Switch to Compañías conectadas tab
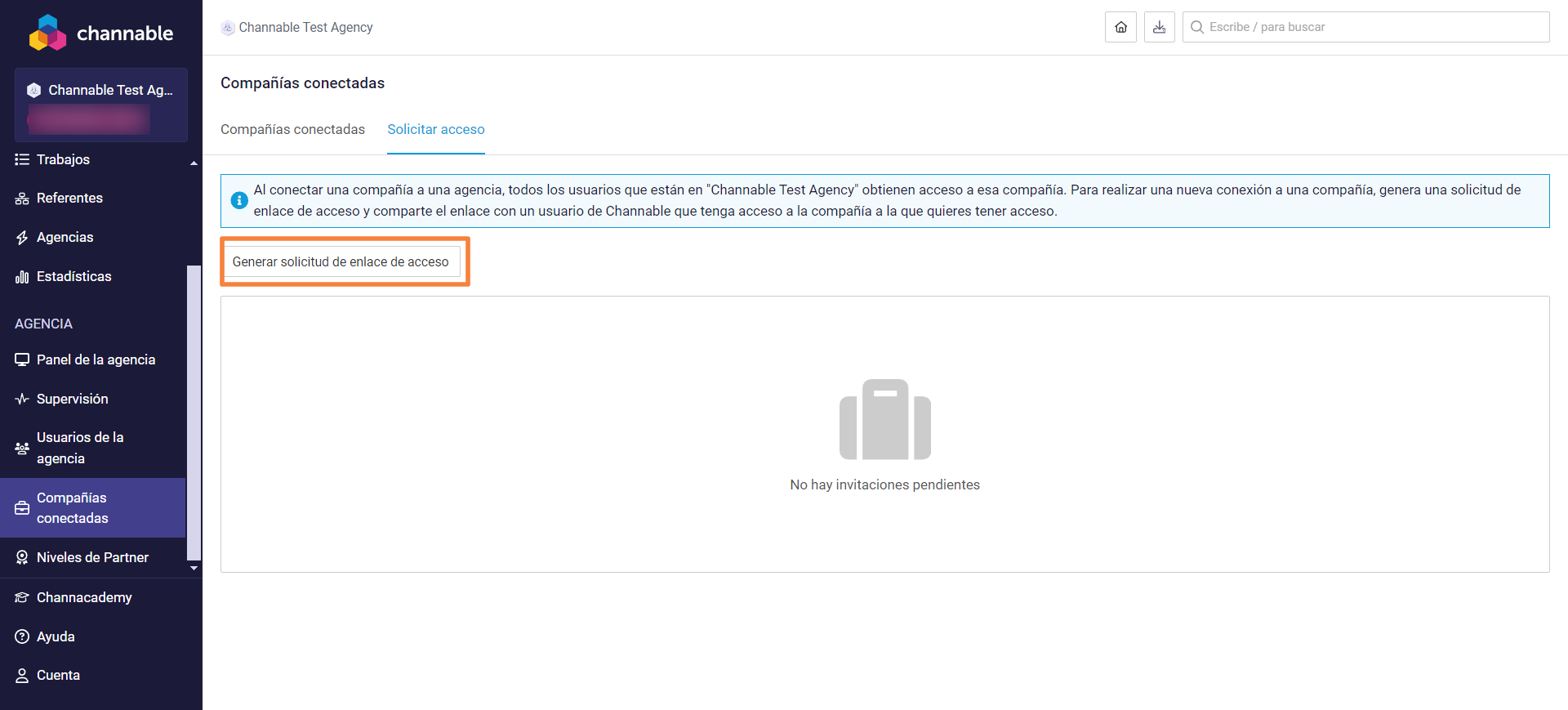Viewport: 1568px width, 710px height. [292, 129]
